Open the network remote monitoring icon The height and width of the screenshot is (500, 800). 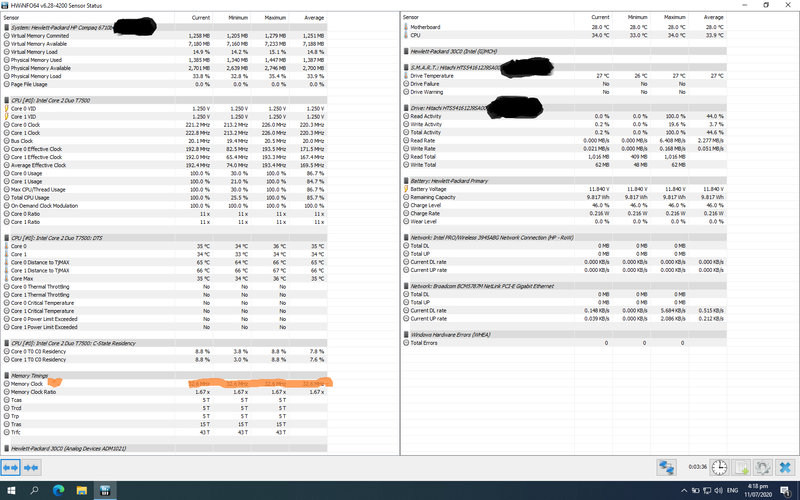pos(667,468)
